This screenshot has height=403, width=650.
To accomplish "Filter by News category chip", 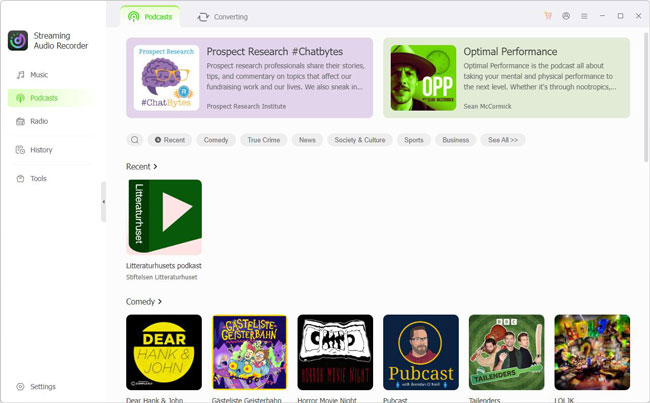I will (x=307, y=140).
